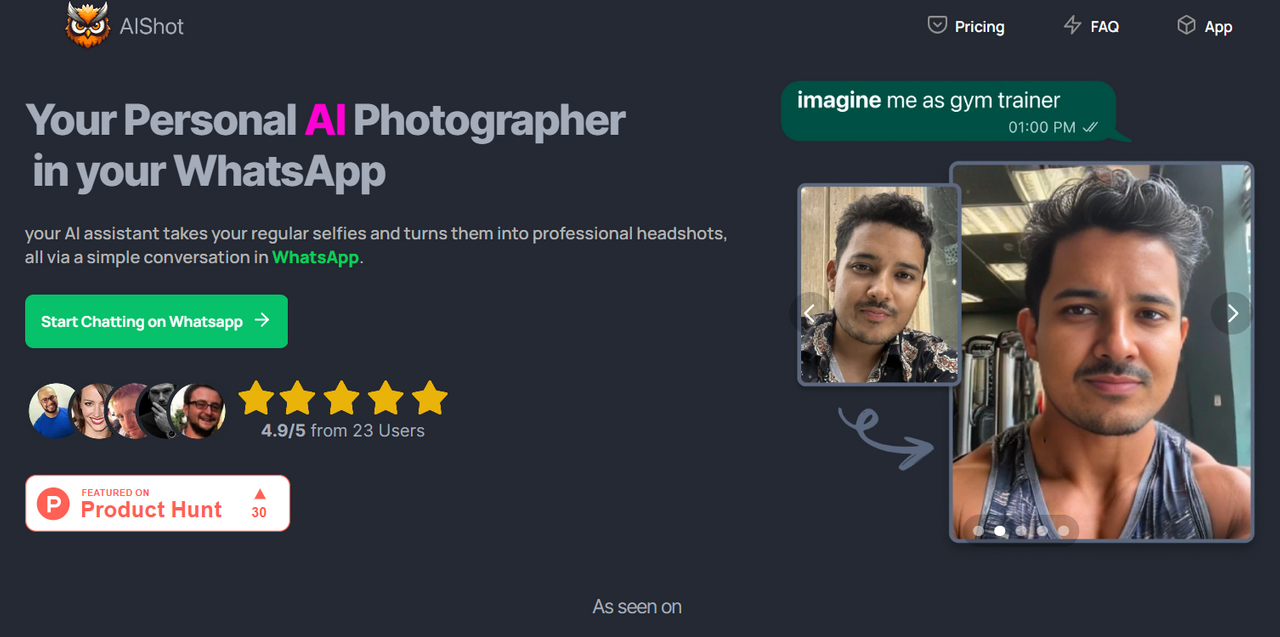This screenshot has width=1280, height=637.
Task: Click the 'As seen on' heading
Action: (637, 607)
